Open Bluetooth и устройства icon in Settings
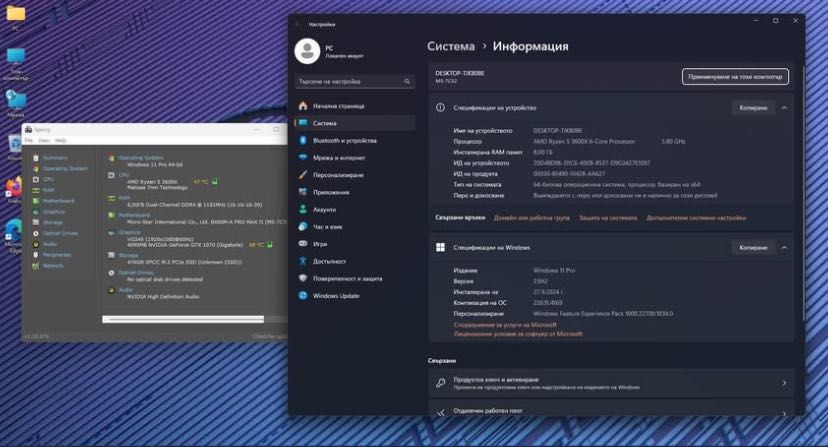Image resolution: width=828 pixels, height=447 pixels. (x=303, y=141)
